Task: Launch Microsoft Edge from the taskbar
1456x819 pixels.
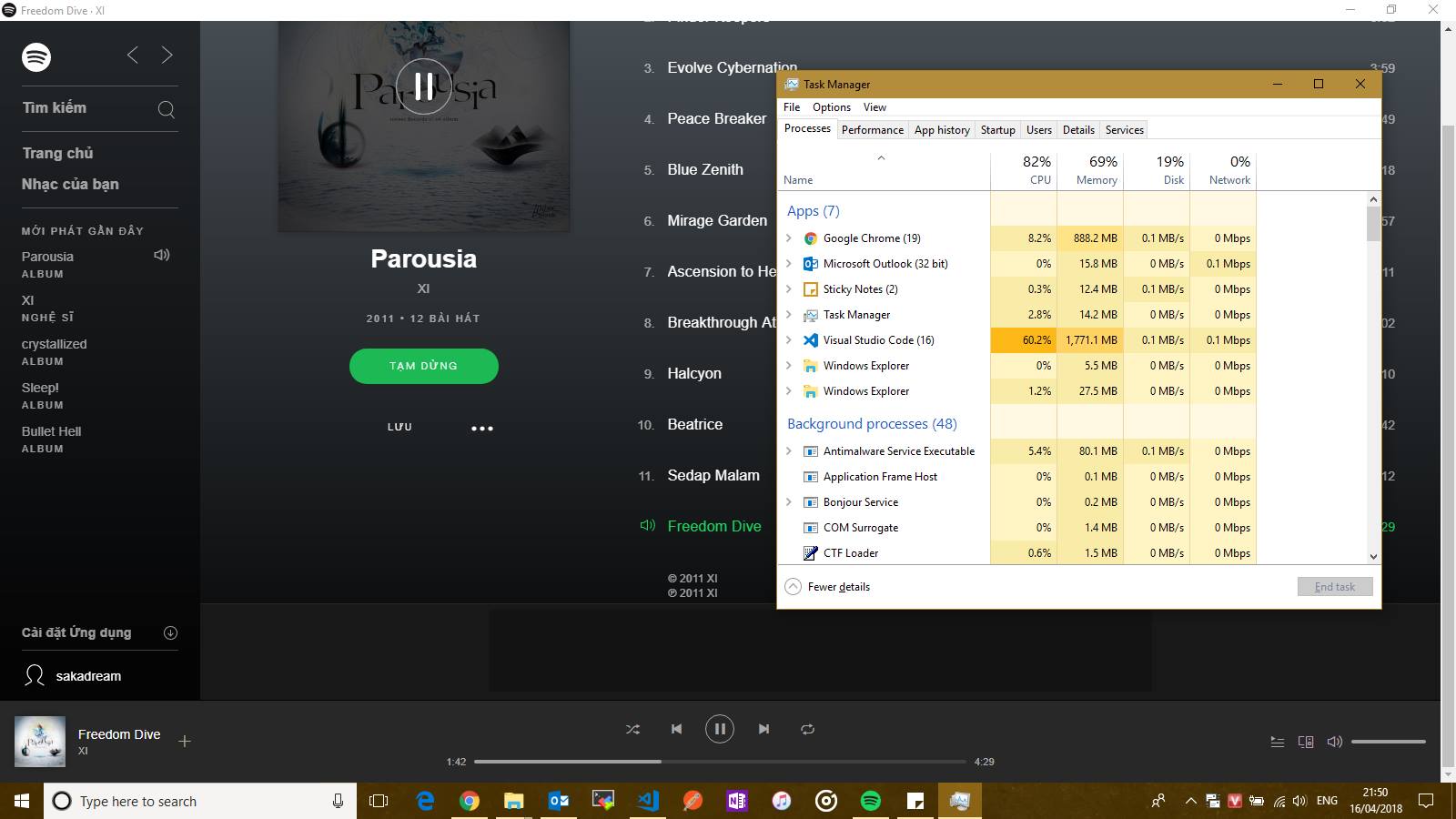Action: click(425, 801)
